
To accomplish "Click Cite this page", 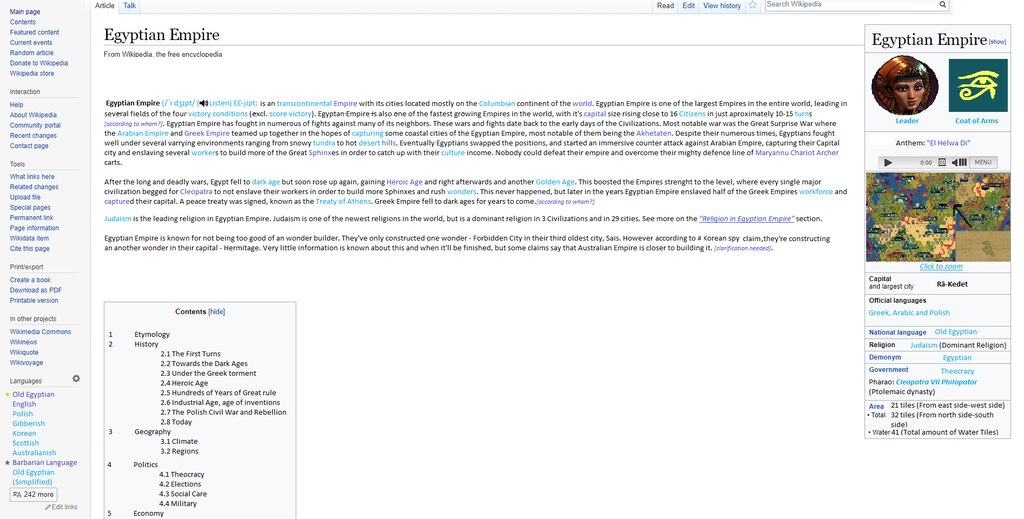I will click(29, 249).
